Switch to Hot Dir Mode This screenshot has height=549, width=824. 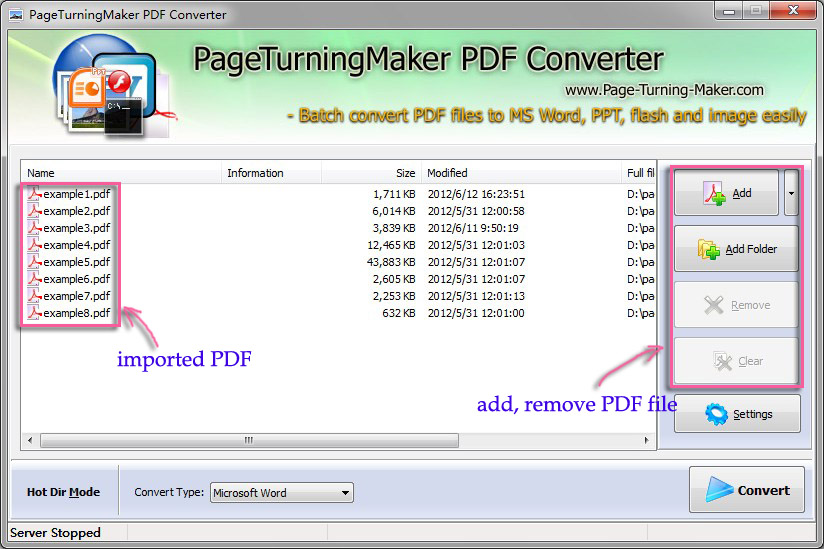click(64, 492)
